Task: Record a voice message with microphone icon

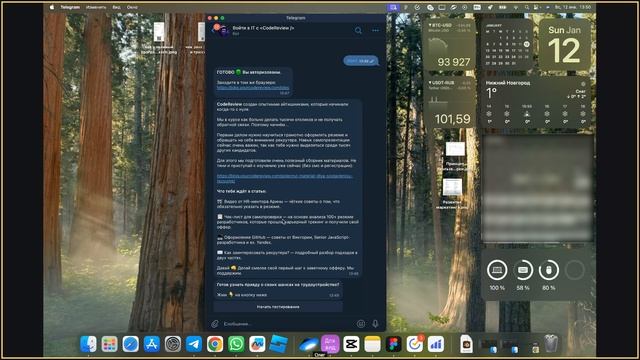Action: click(x=375, y=324)
